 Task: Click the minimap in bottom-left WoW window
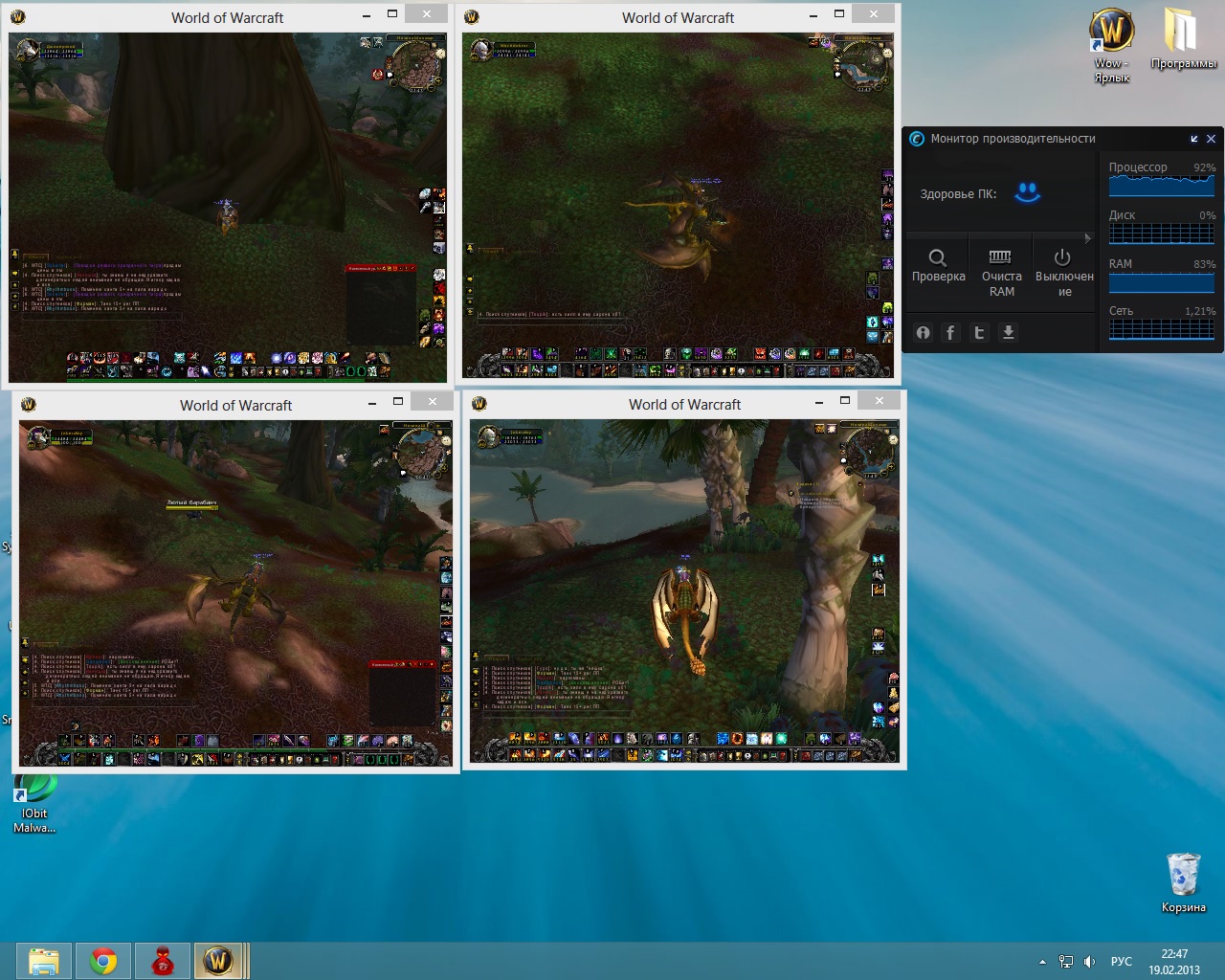click(422, 452)
